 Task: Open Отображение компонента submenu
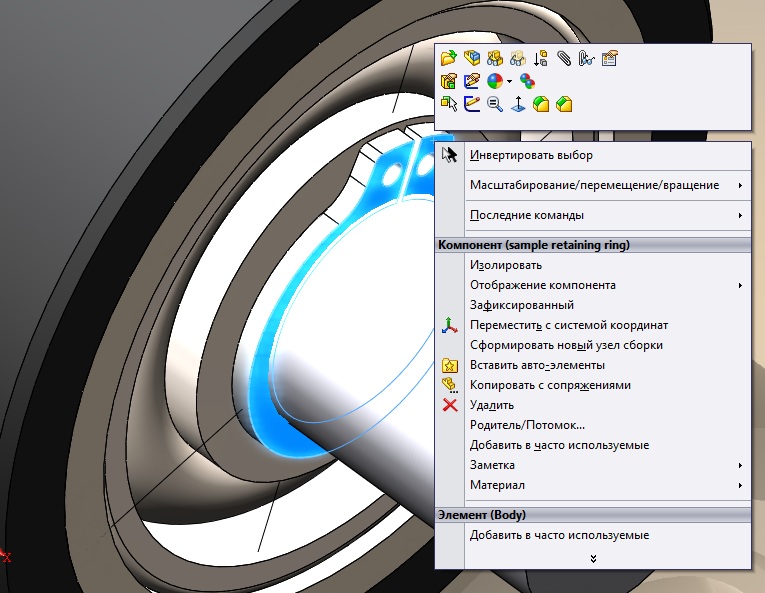543,285
